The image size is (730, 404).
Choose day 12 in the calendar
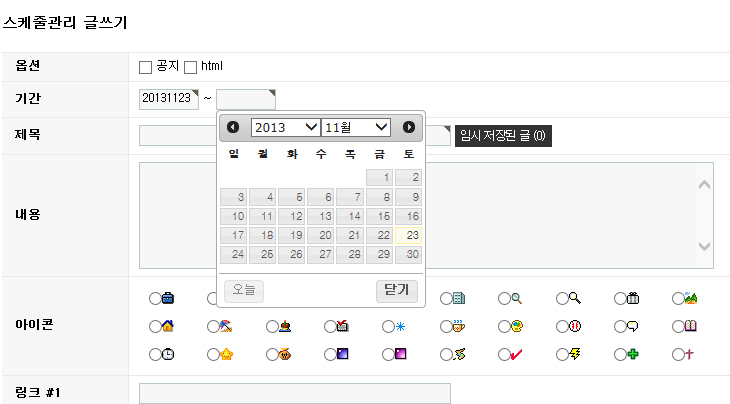[291, 216]
